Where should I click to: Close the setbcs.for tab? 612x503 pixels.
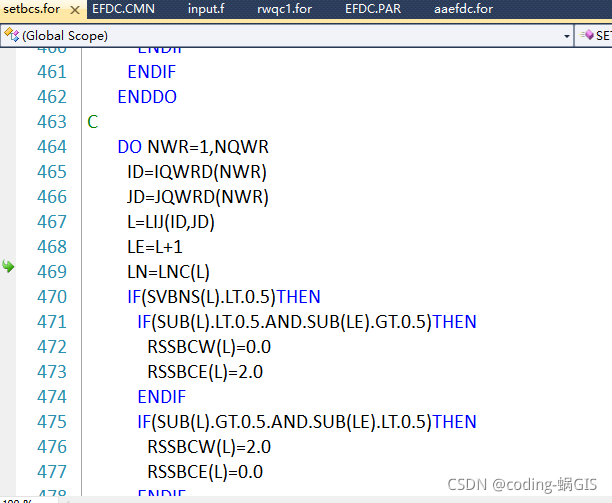(75, 10)
